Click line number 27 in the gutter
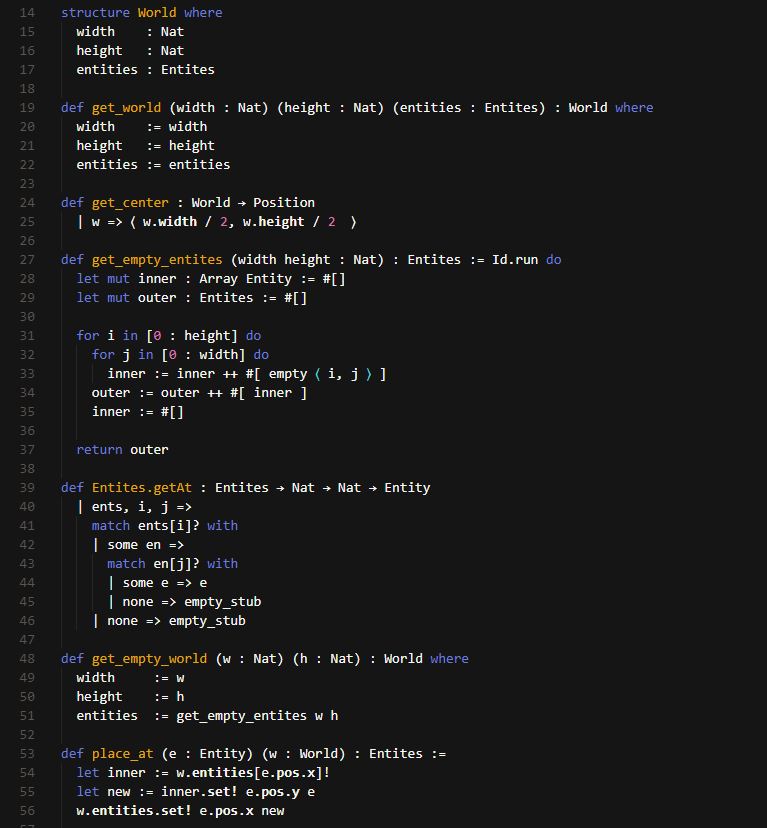767x828 pixels. pos(27,260)
